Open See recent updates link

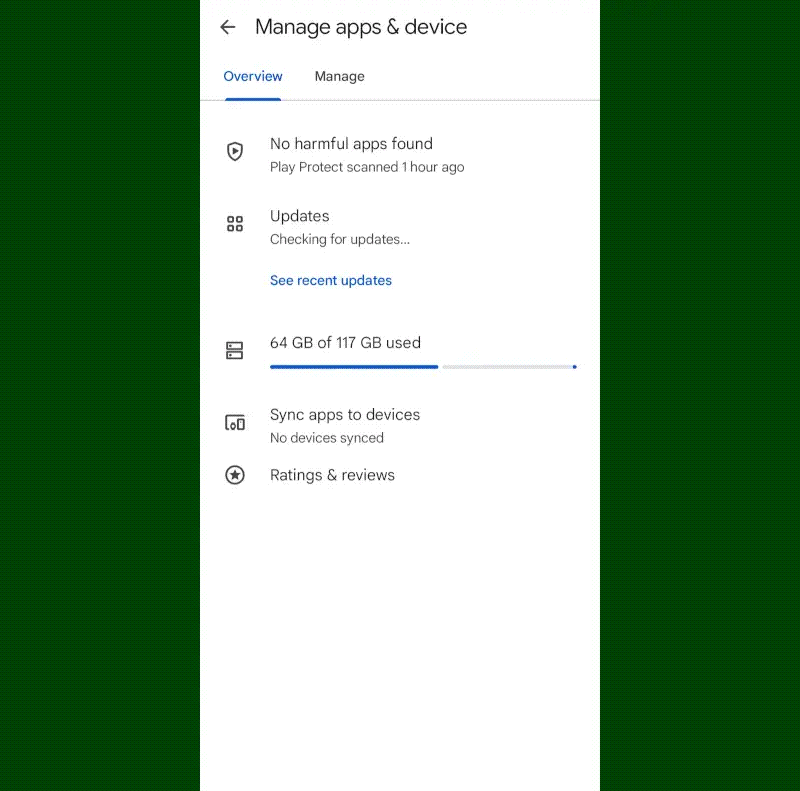pos(331,281)
